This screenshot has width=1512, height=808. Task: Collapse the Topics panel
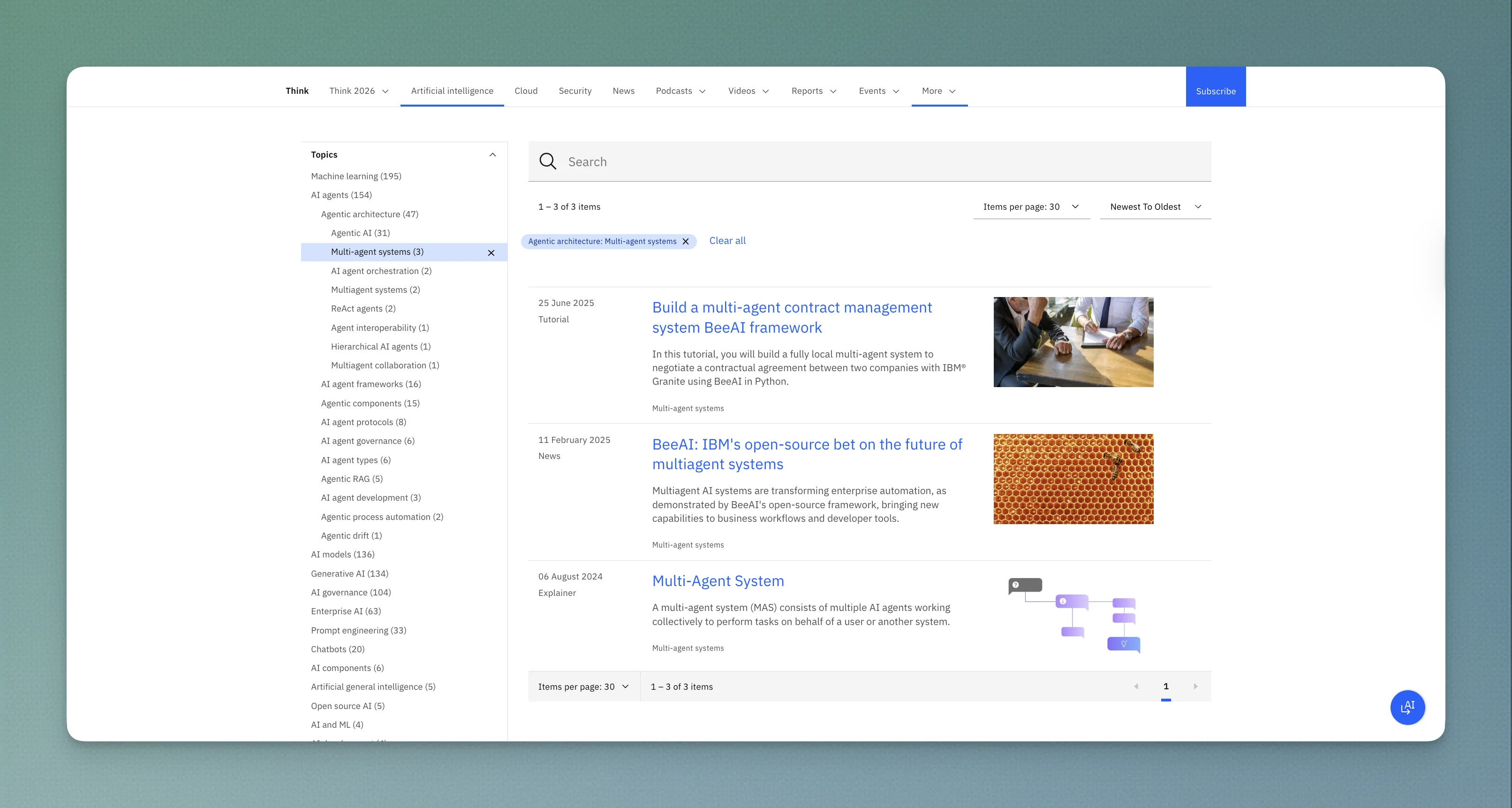pos(493,154)
